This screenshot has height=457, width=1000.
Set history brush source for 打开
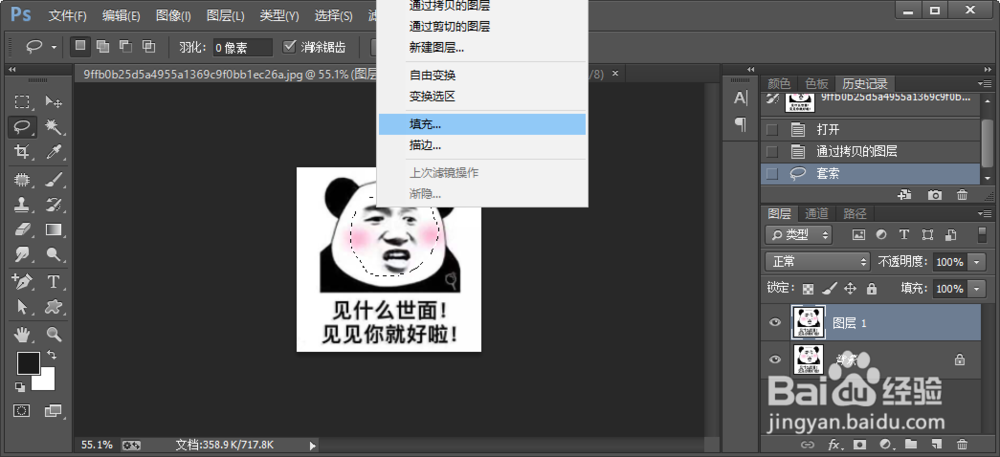[x=772, y=130]
